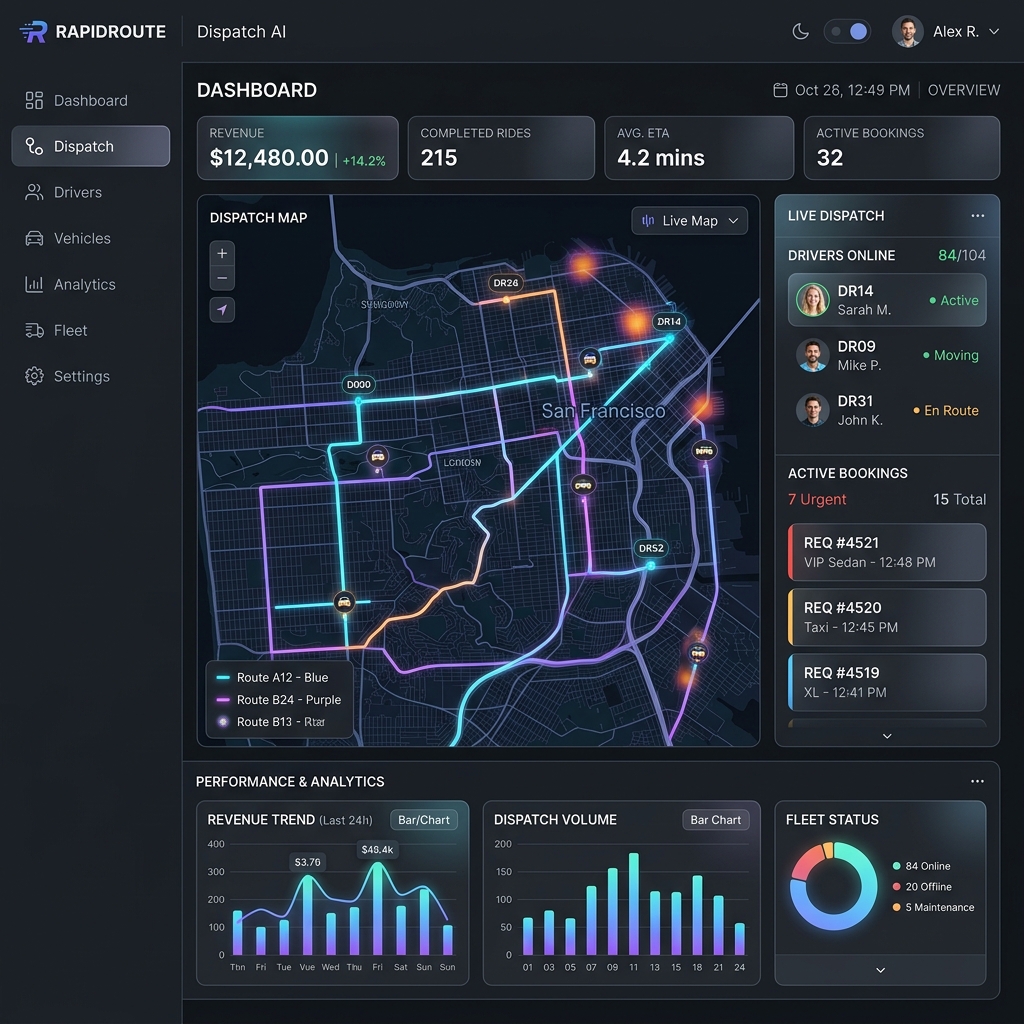Viewport: 1024px width, 1024px height.
Task: Open Alex R. profile avatar
Action: (908, 31)
